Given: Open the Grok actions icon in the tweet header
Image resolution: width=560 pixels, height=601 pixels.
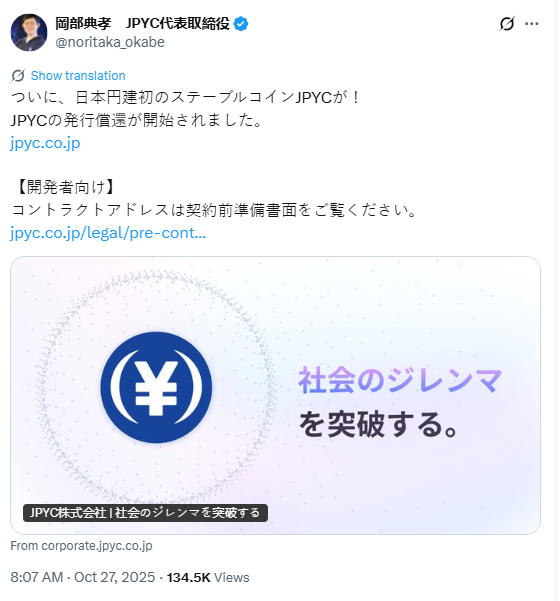Looking at the screenshot, I should (507, 24).
